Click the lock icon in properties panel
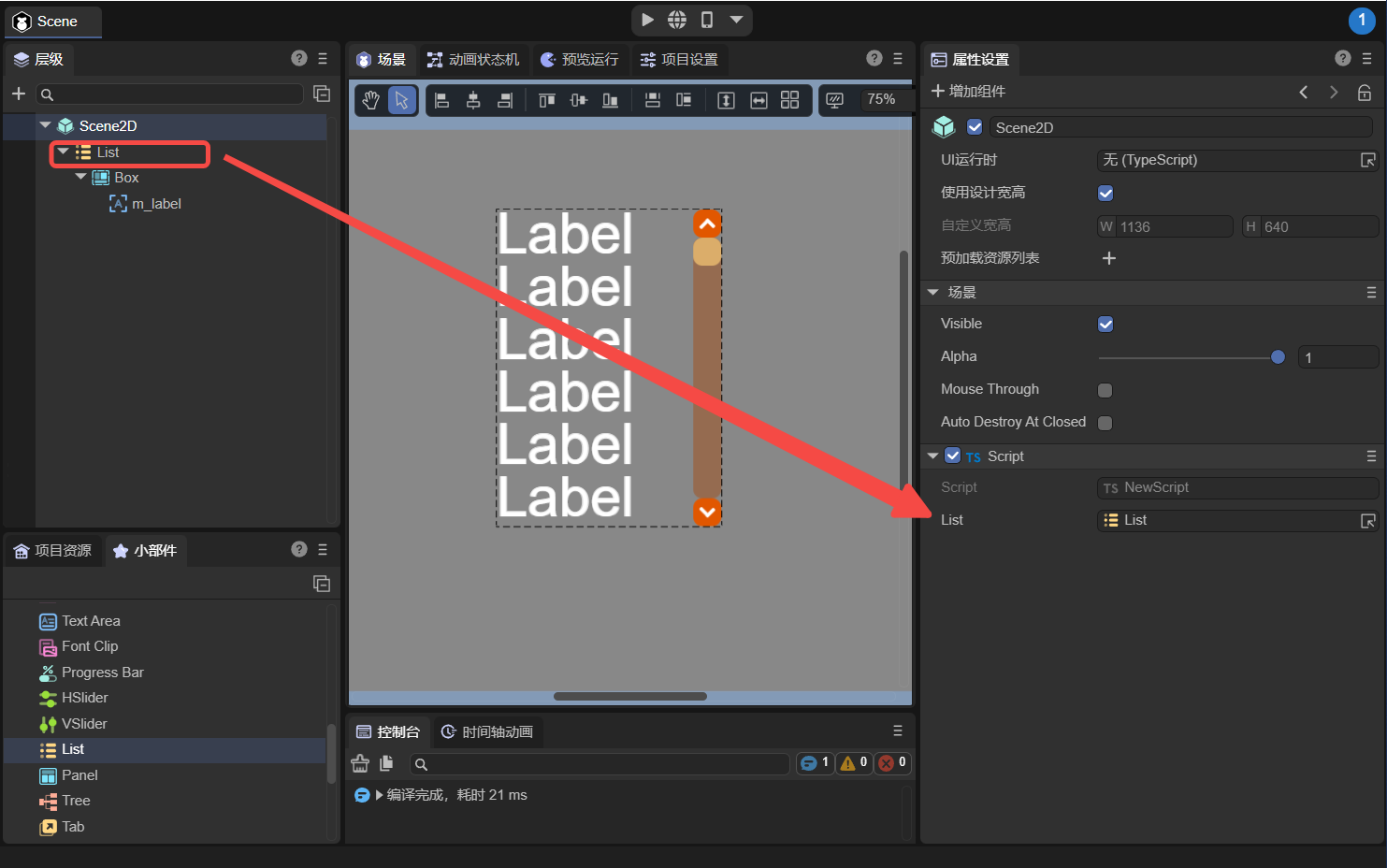This screenshot has width=1387, height=868. tap(1365, 92)
